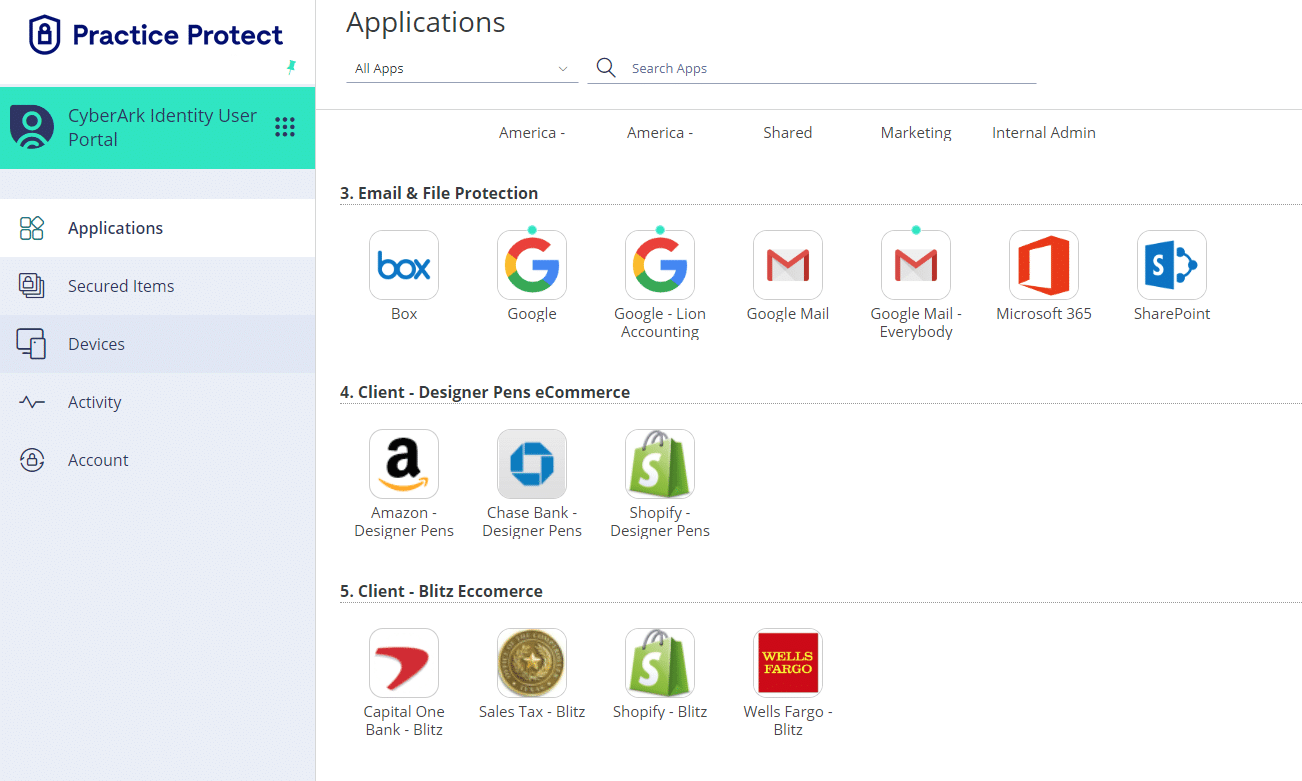Image resolution: width=1302 pixels, height=781 pixels.
Task: Click the Applications sidebar icon
Action: tap(32, 228)
